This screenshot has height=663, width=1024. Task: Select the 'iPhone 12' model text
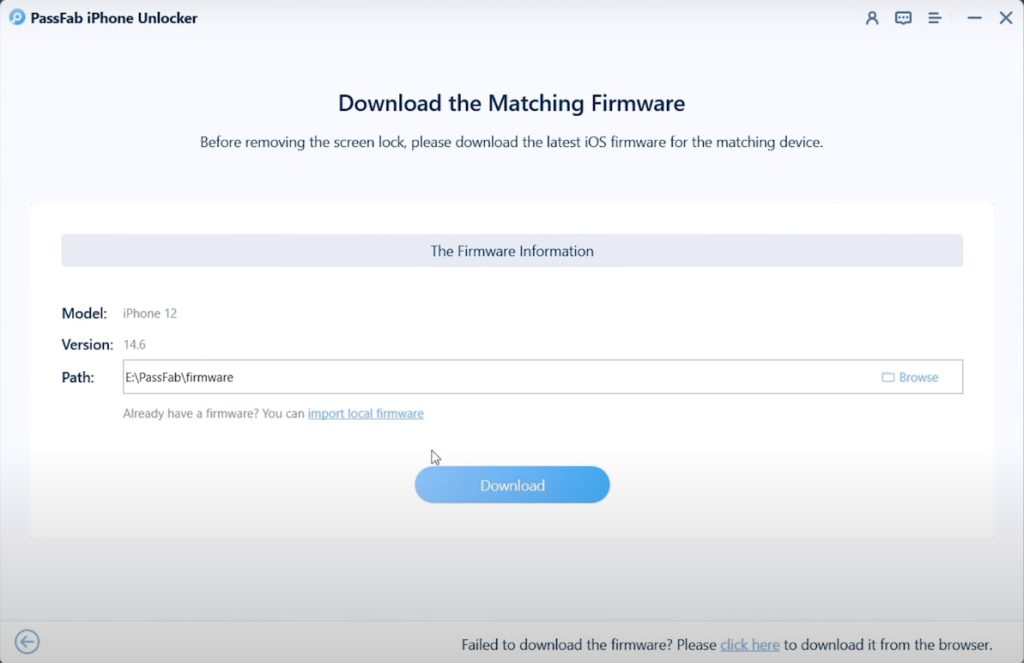pyautogui.click(x=150, y=314)
